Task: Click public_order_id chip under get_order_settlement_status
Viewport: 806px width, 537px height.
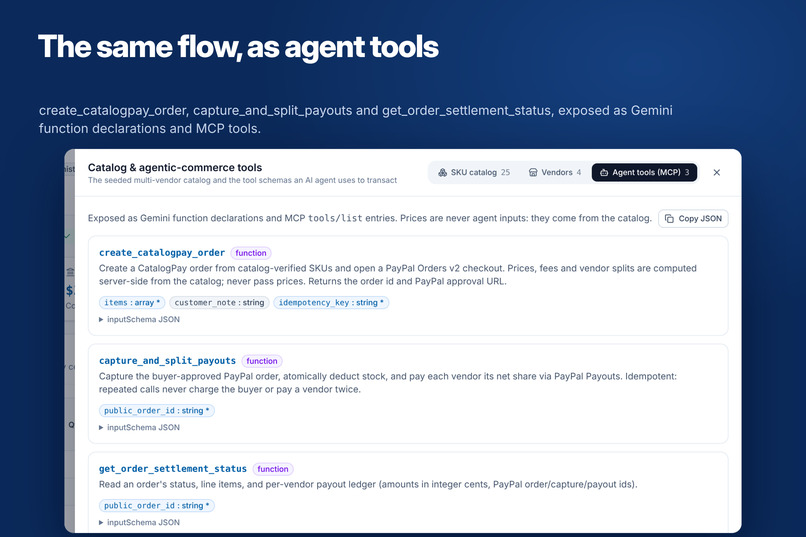Action: (x=157, y=506)
